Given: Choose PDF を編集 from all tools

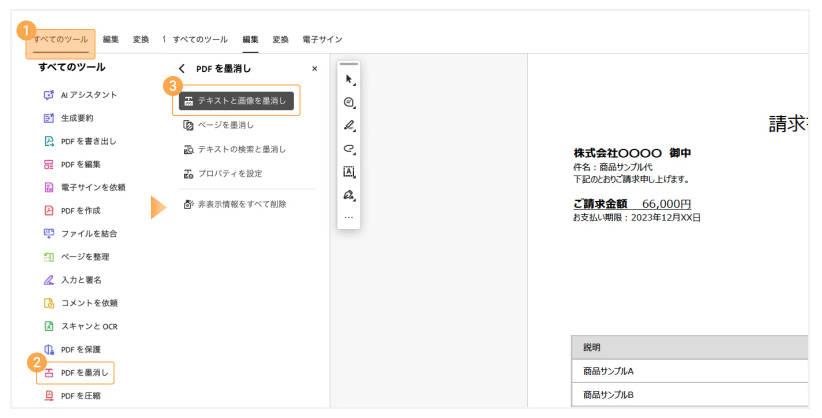Looking at the screenshot, I should 72,164.
